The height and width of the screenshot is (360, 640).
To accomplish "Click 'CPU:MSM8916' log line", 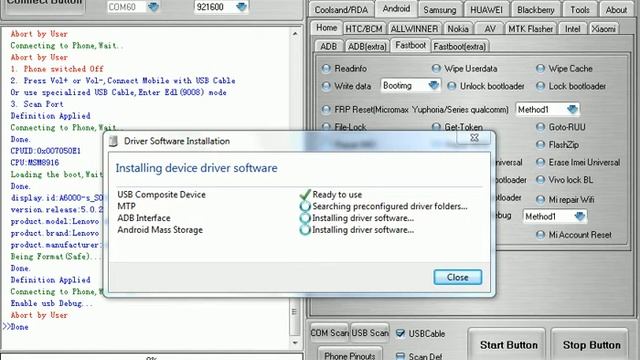I will coord(35,162).
